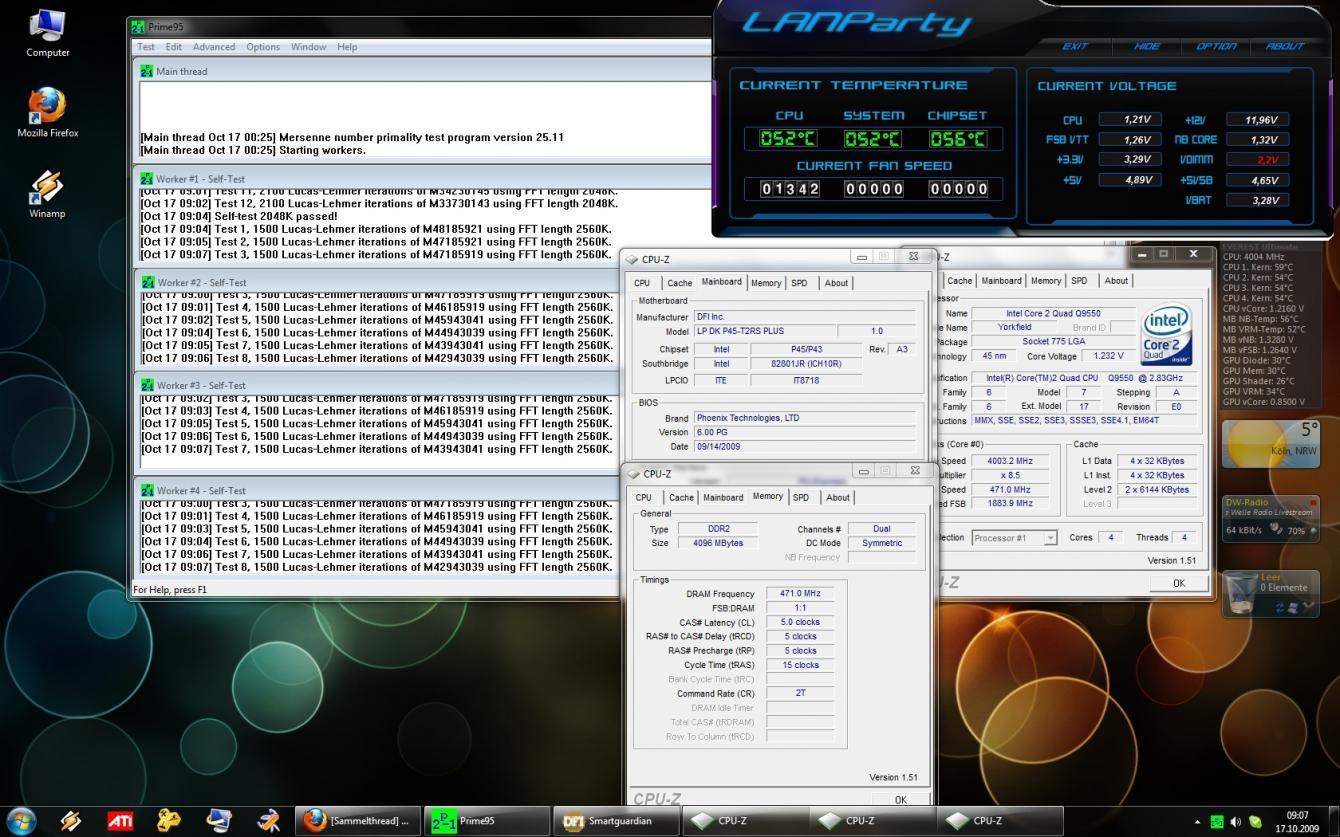Viewport: 1340px width, 837px height.
Task: Switch to the last CPU-Z taskbar button
Action: tap(1001, 821)
